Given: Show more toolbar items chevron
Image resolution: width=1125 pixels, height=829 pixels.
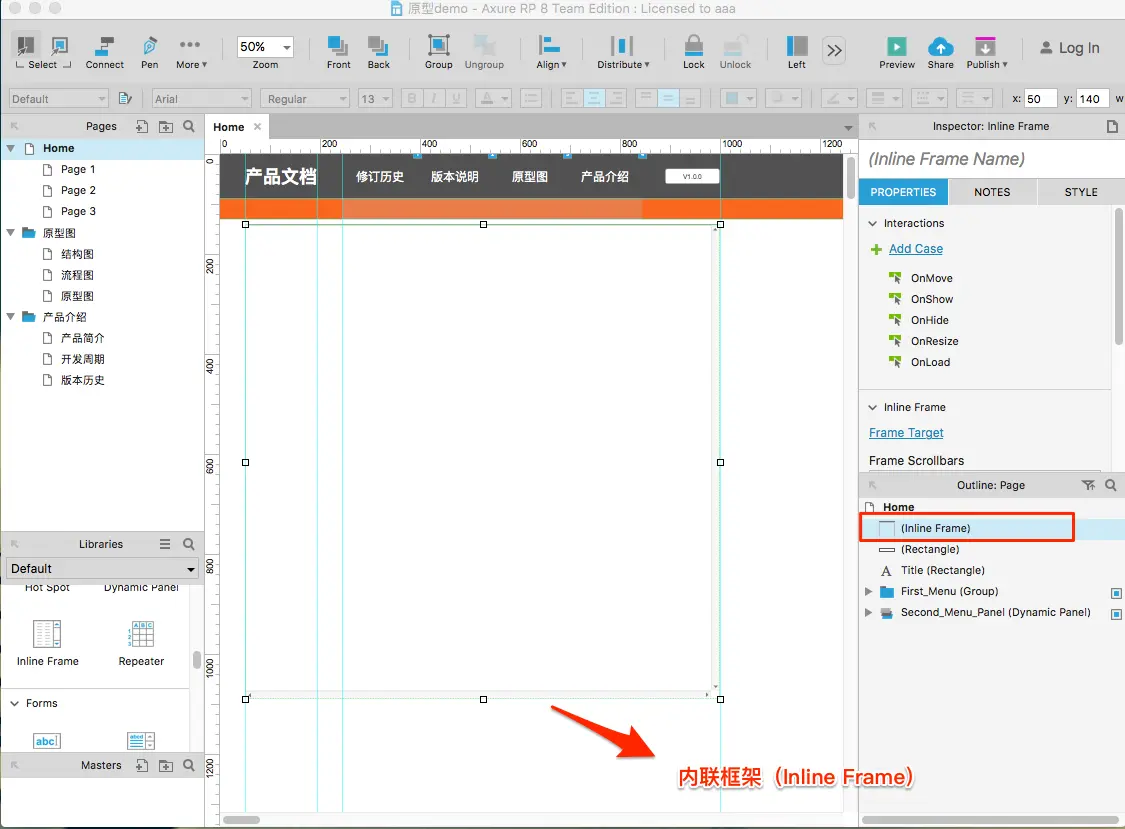Looking at the screenshot, I should (x=834, y=50).
